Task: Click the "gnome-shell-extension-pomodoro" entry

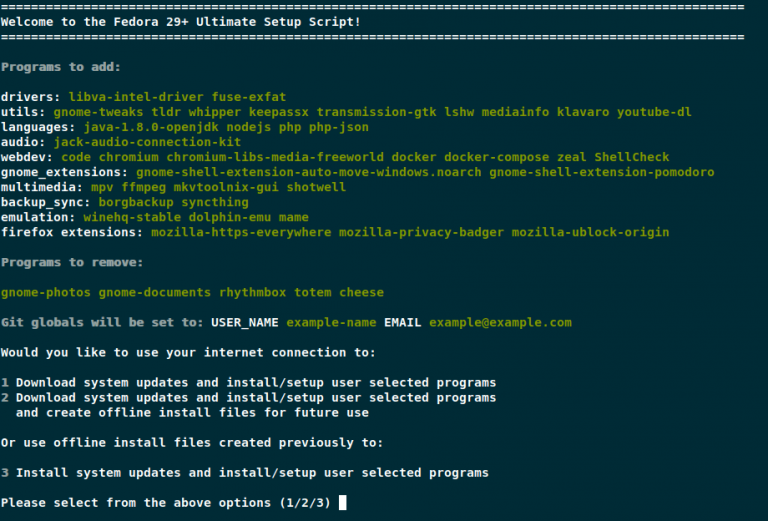Action: pyautogui.click(x=602, y=172)
